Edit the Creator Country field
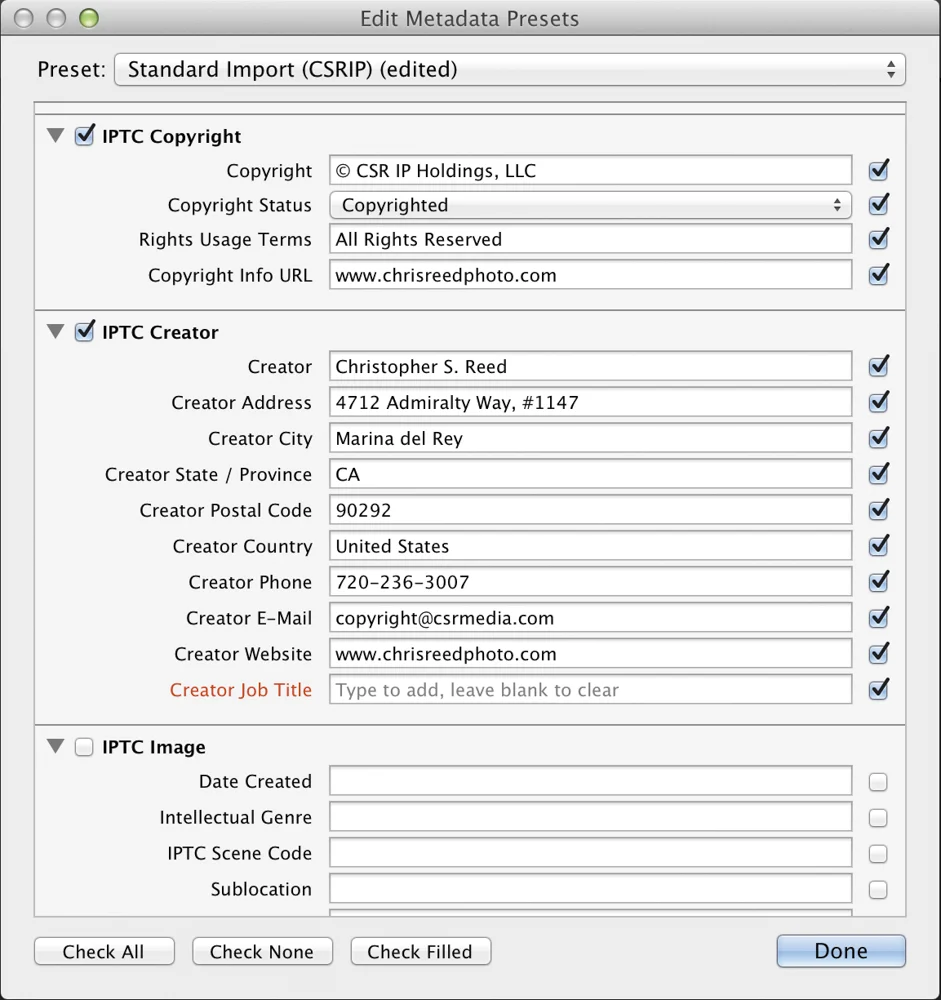Image resolution: width=941 pixels, height=1000 pixels. [590, 546]
